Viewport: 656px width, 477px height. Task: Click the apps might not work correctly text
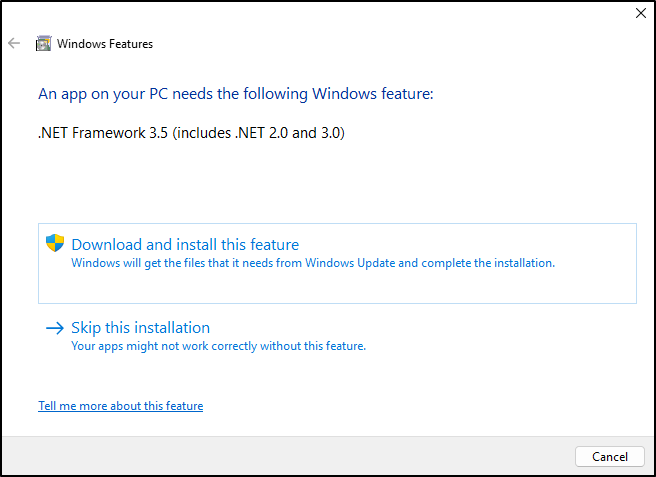pyautogui.click(x=218, y=346)
